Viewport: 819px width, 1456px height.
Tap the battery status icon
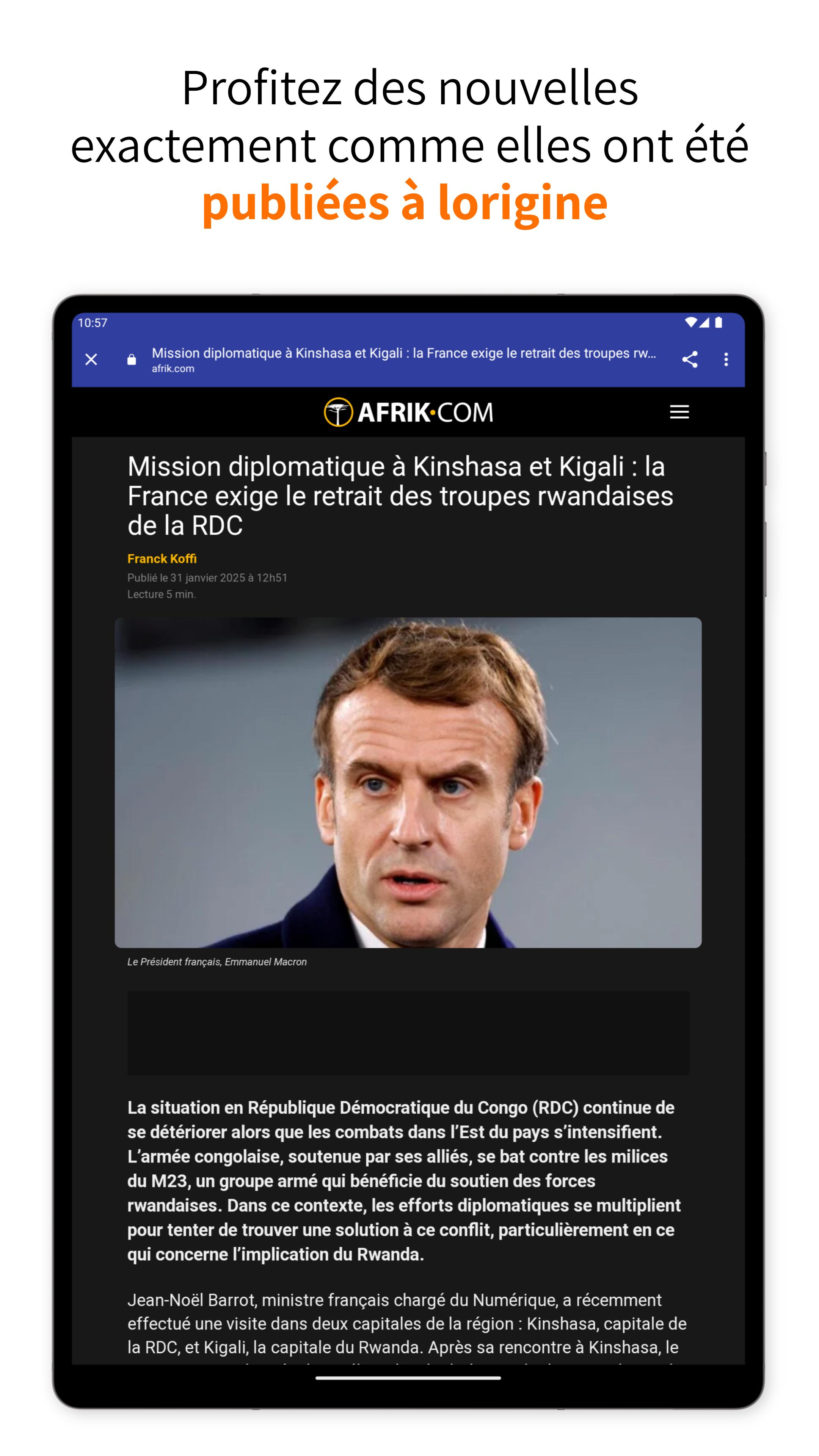pyautogui.click(x=719, y=322)
